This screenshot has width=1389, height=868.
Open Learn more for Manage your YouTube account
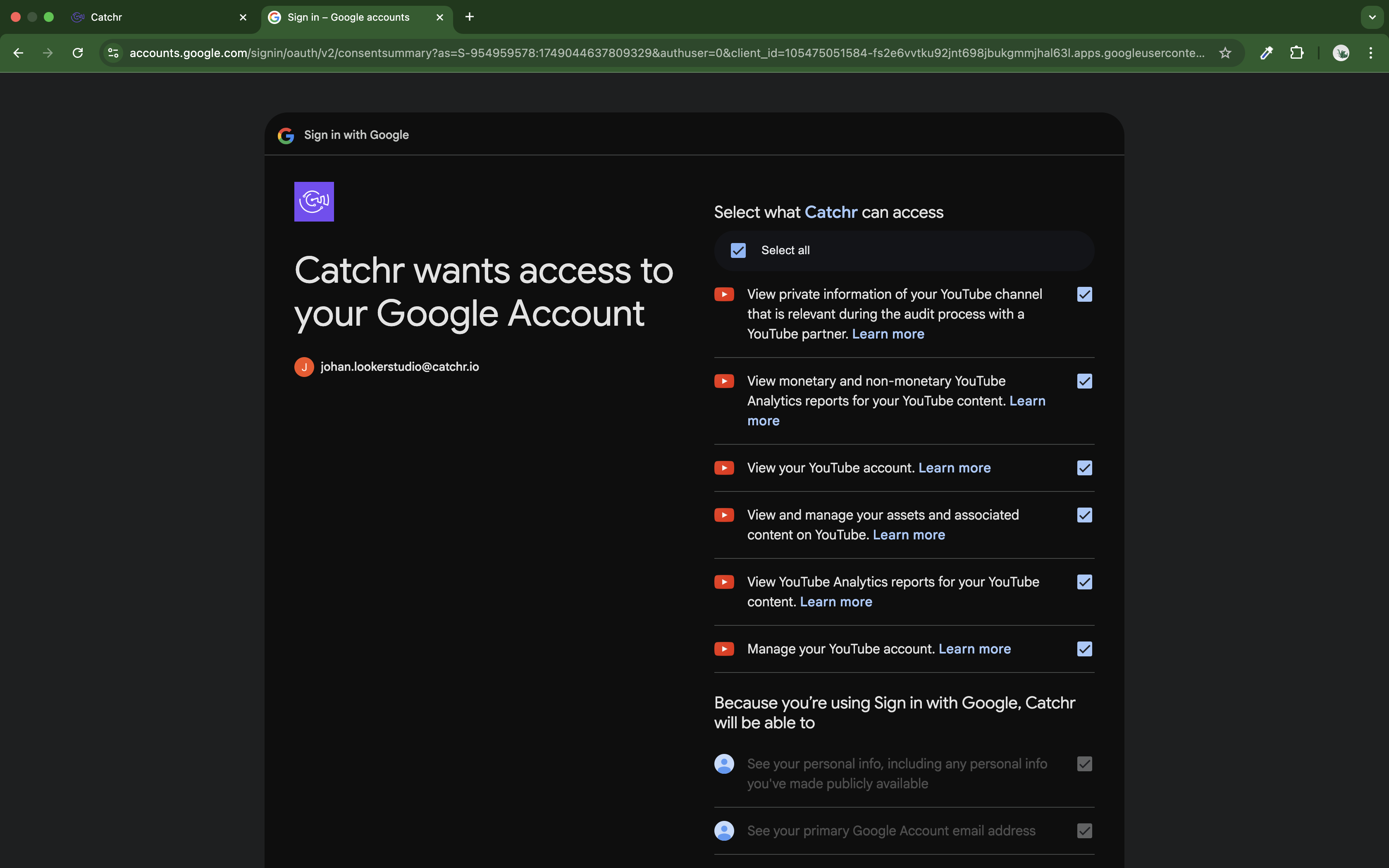pyautogui.click(x=975, y=649)
